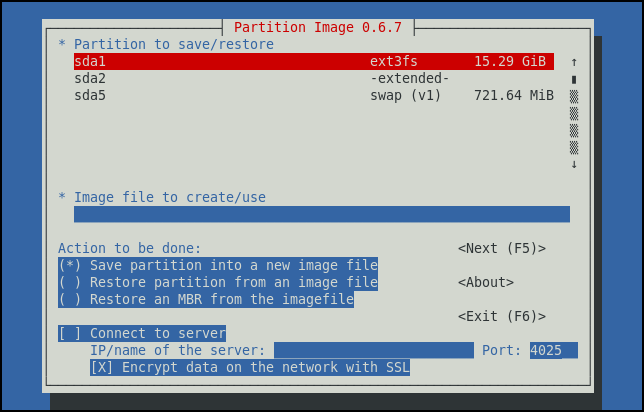Click the scrollbar thumb in partition list
This screenshot has width=644, height=412.
[x=574, y=79]
